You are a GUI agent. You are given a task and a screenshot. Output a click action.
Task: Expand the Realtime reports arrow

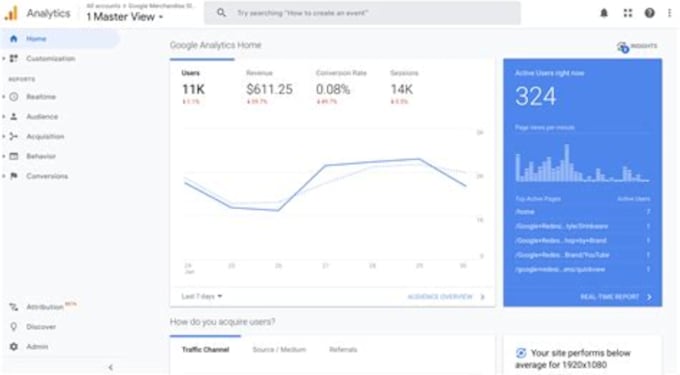[x=4, y=96]
